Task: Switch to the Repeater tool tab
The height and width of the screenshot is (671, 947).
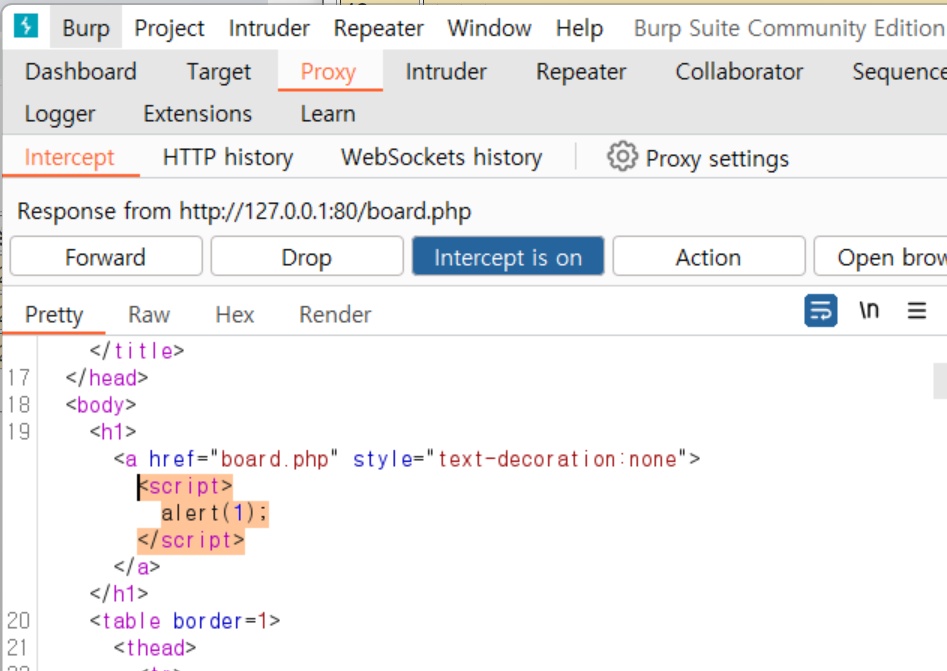Action: pyautogui.click(x=581, y=72)
